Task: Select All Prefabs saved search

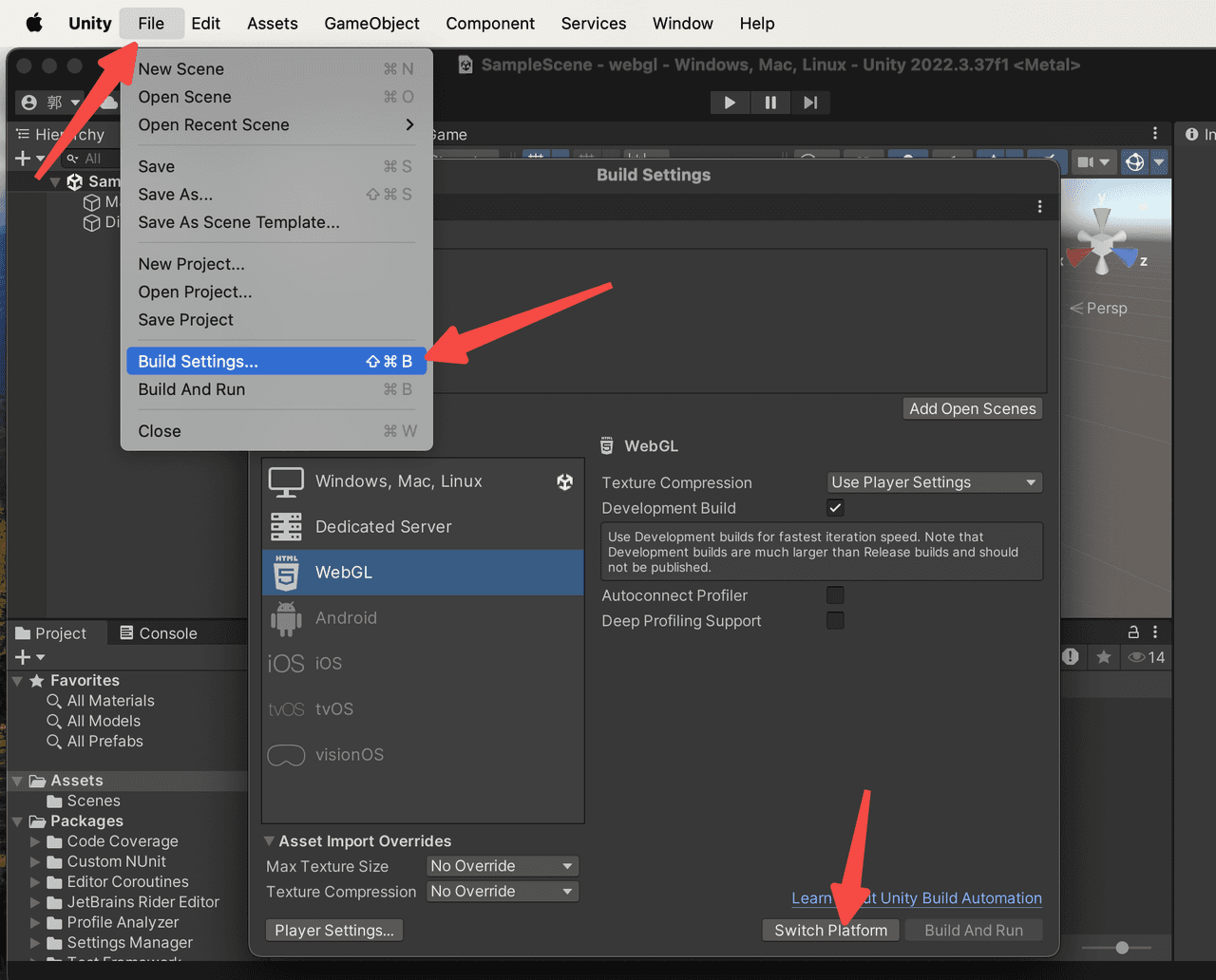Action: (x=104, y=742)
